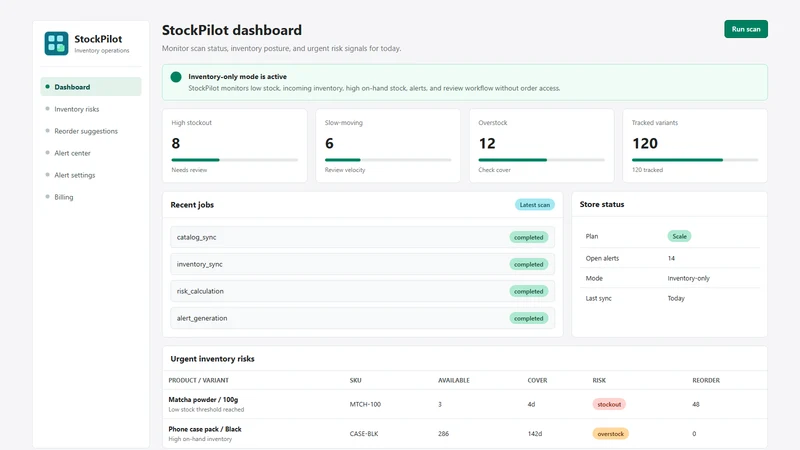Click the Urgent inventory risks heading

tap(212, 359)
